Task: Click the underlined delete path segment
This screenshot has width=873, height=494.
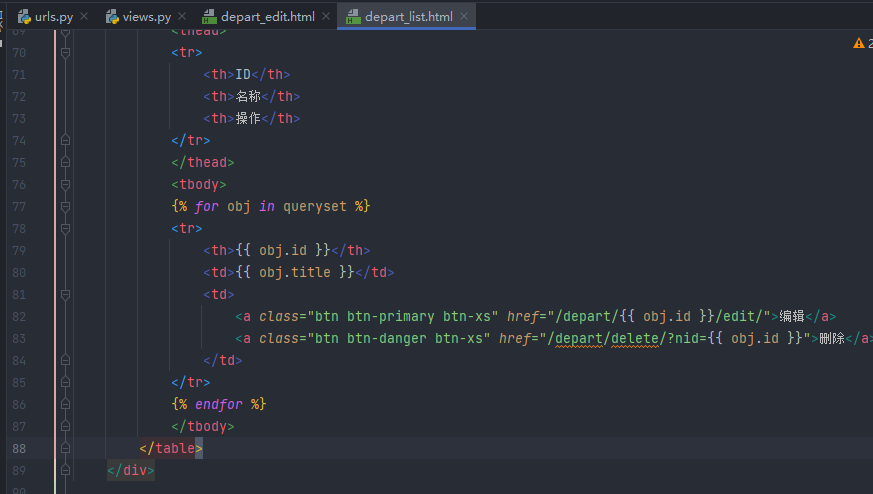Action: coord(635,339)
